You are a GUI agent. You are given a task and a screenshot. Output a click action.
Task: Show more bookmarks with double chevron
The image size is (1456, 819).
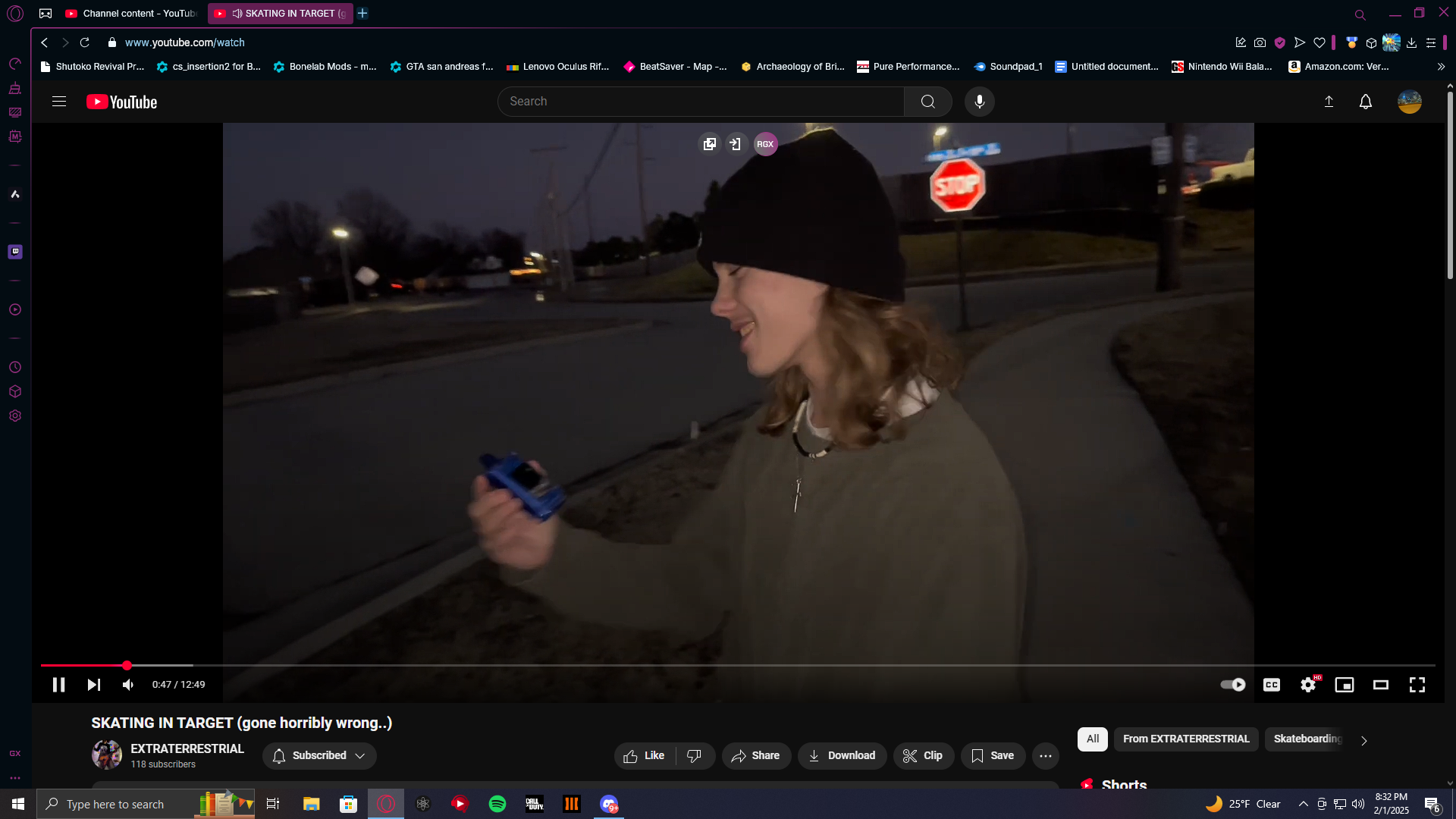pos(1441,67)
